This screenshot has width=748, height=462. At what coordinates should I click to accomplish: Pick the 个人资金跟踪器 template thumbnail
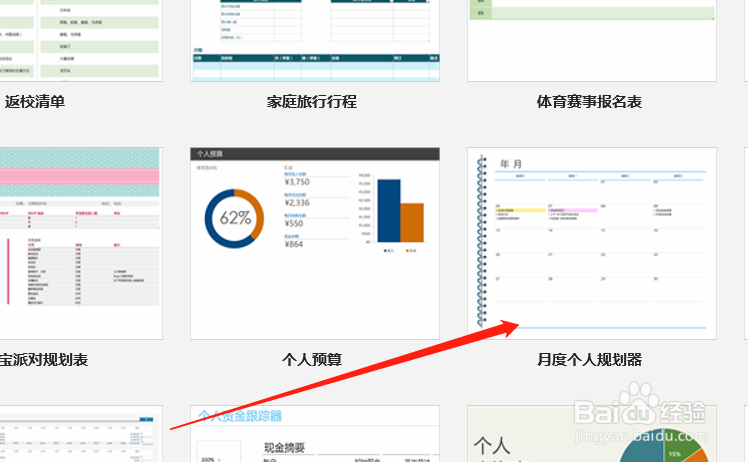point(315,434)
